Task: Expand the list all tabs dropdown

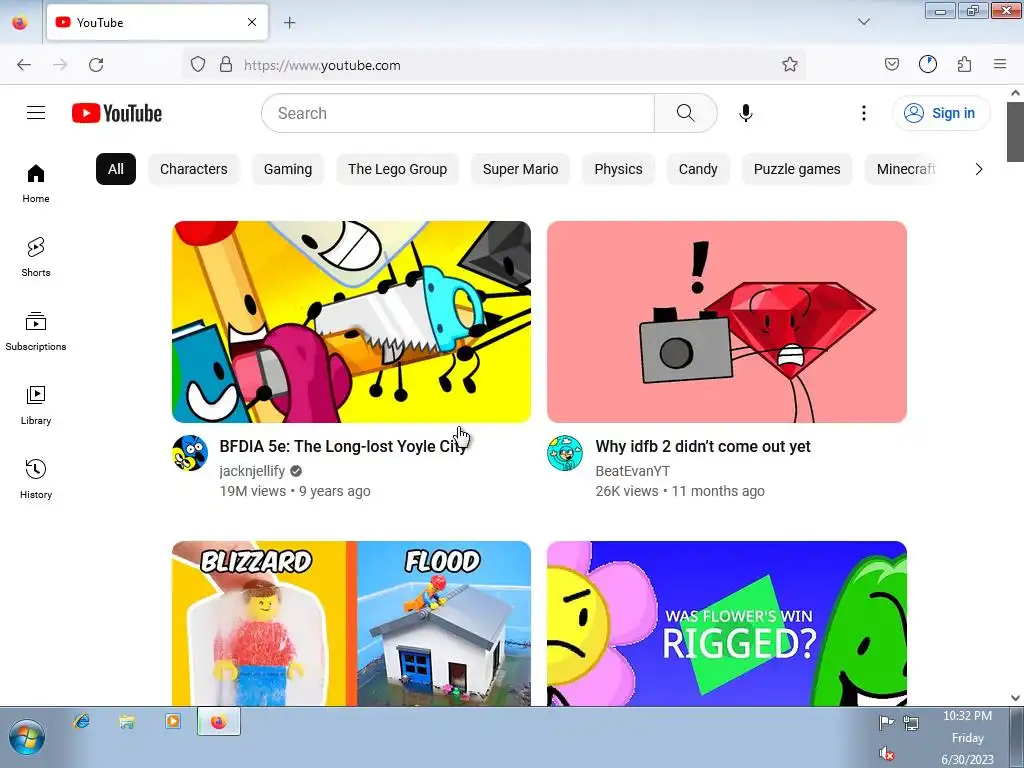Action: [x=864, y=22]
